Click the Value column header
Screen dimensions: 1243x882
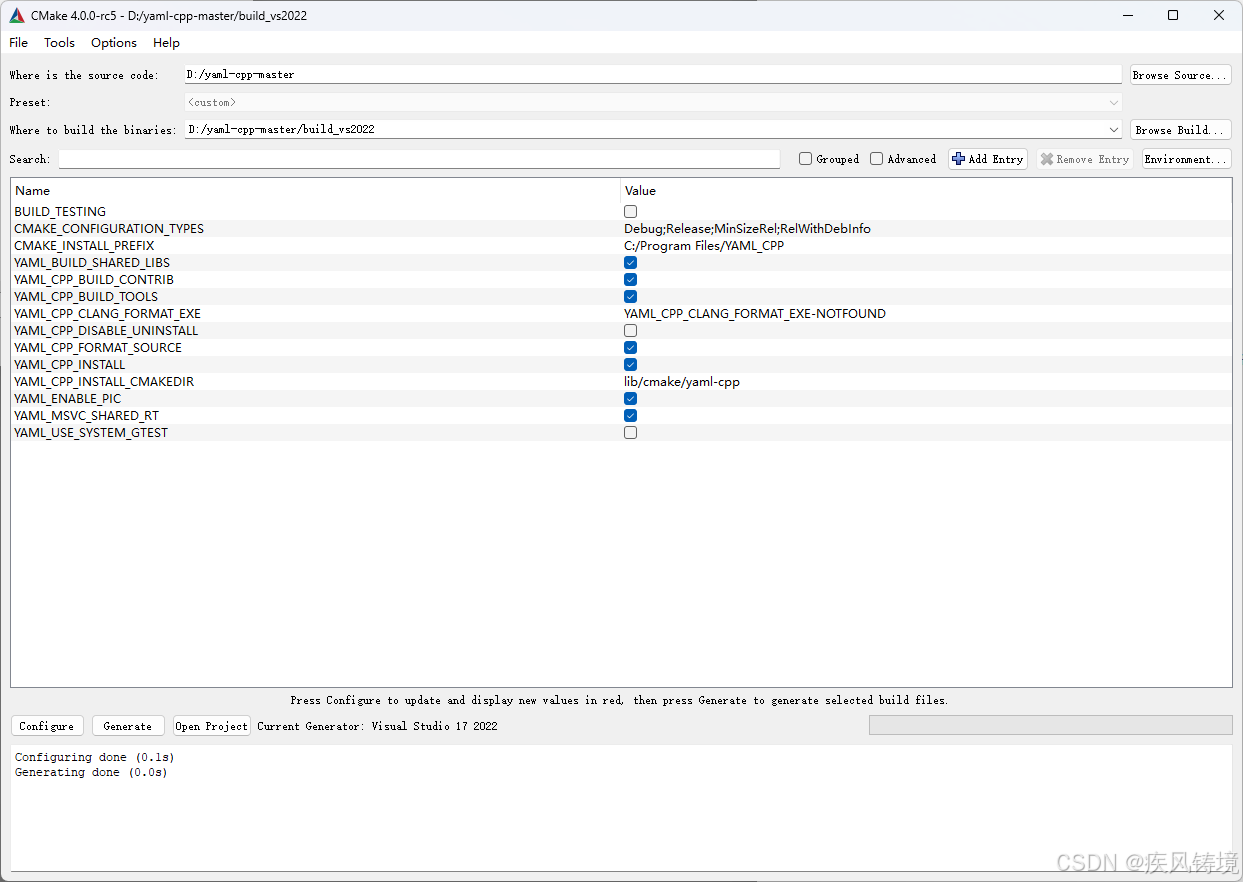926,191
